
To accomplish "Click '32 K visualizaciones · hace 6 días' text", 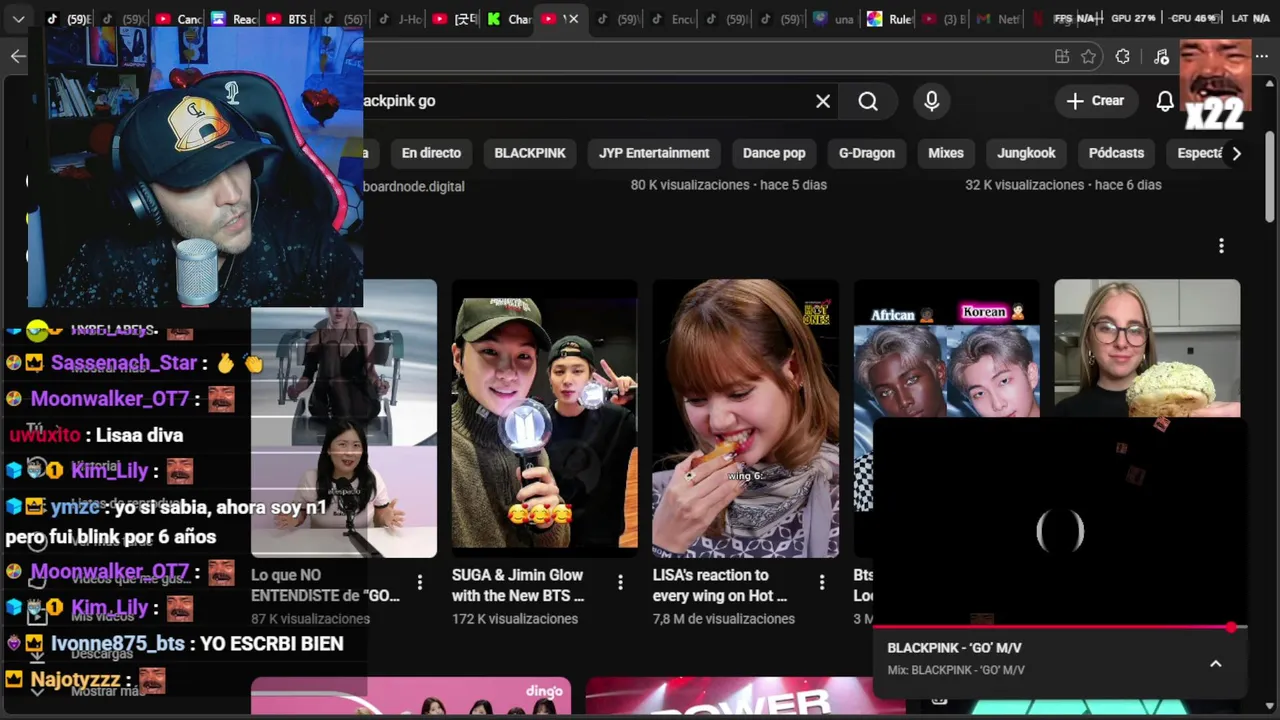I will [x=1063, y=185].
